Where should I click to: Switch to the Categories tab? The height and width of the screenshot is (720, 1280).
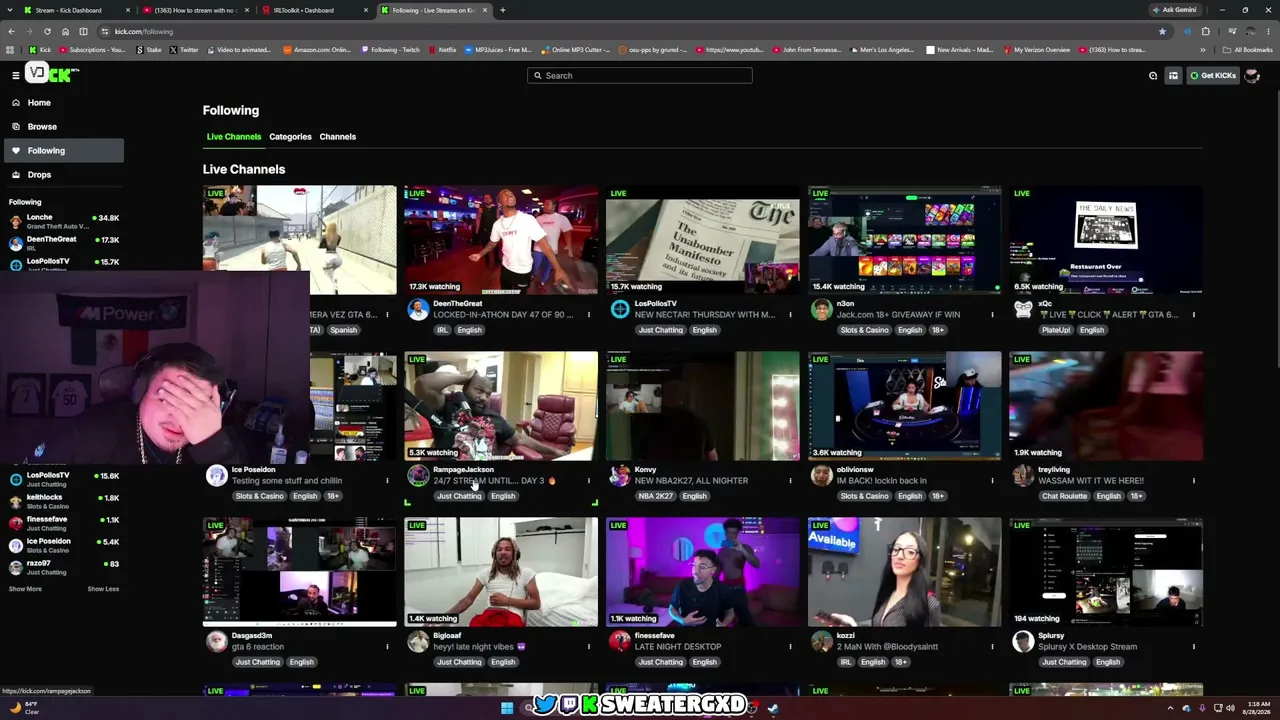coord(290,137)
